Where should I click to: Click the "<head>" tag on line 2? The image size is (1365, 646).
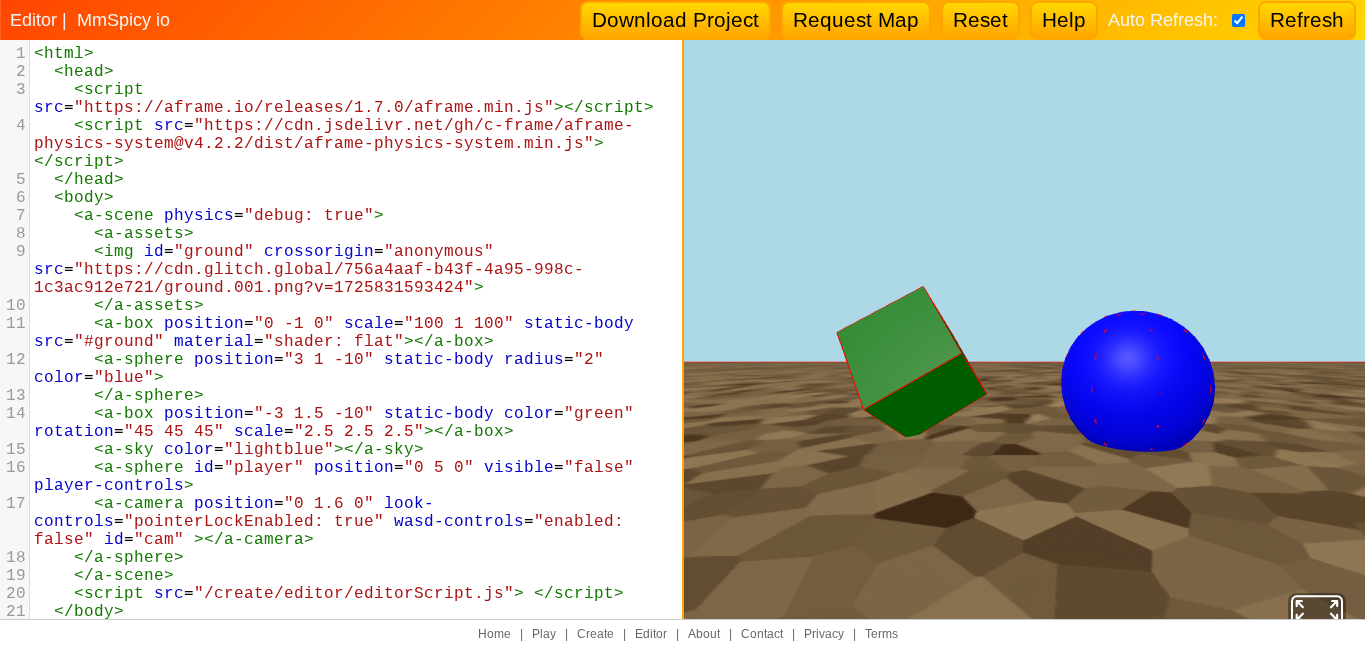coord(84,71)
